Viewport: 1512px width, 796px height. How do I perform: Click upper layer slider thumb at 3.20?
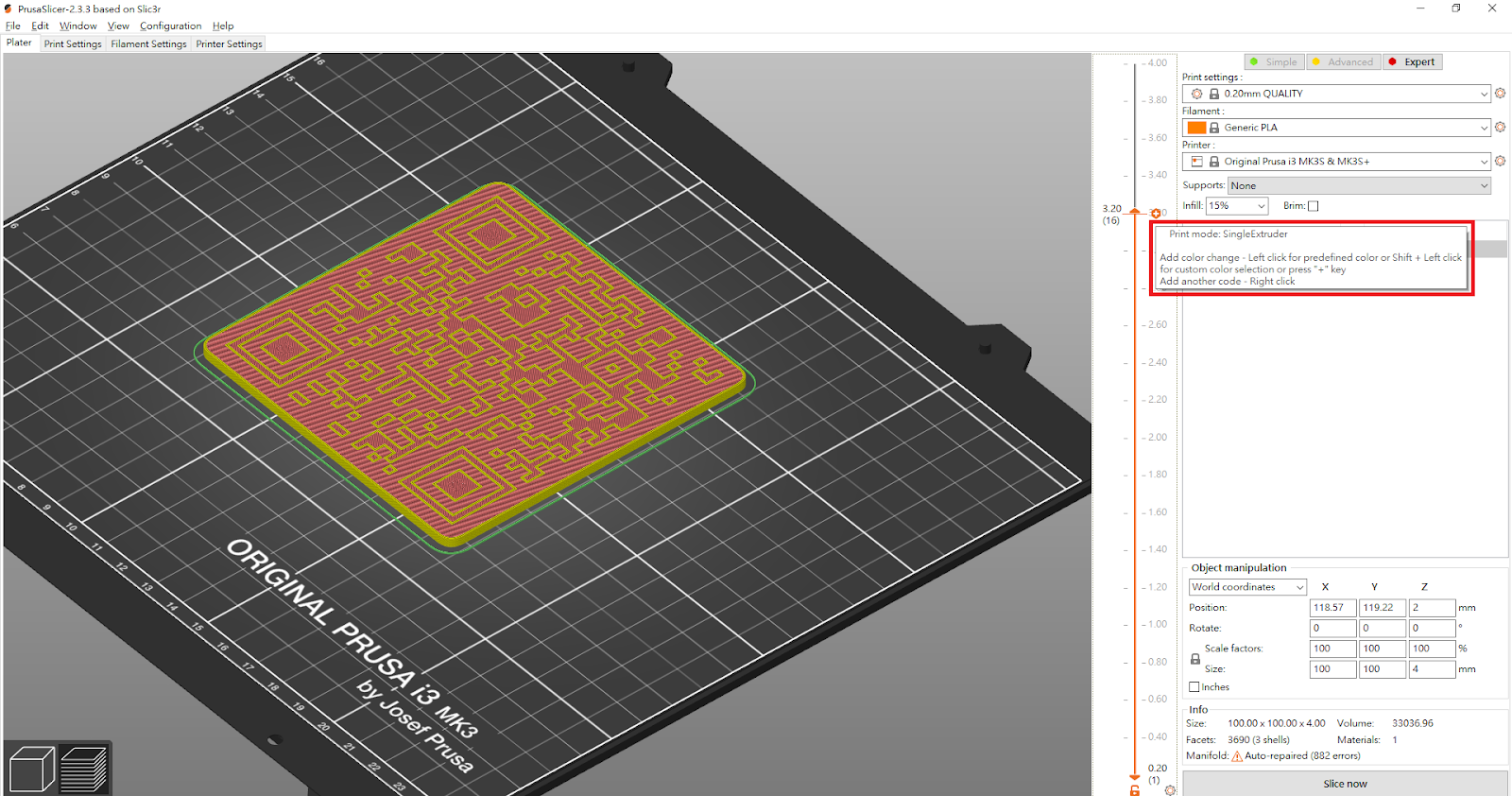click(x=1135, y=213)
